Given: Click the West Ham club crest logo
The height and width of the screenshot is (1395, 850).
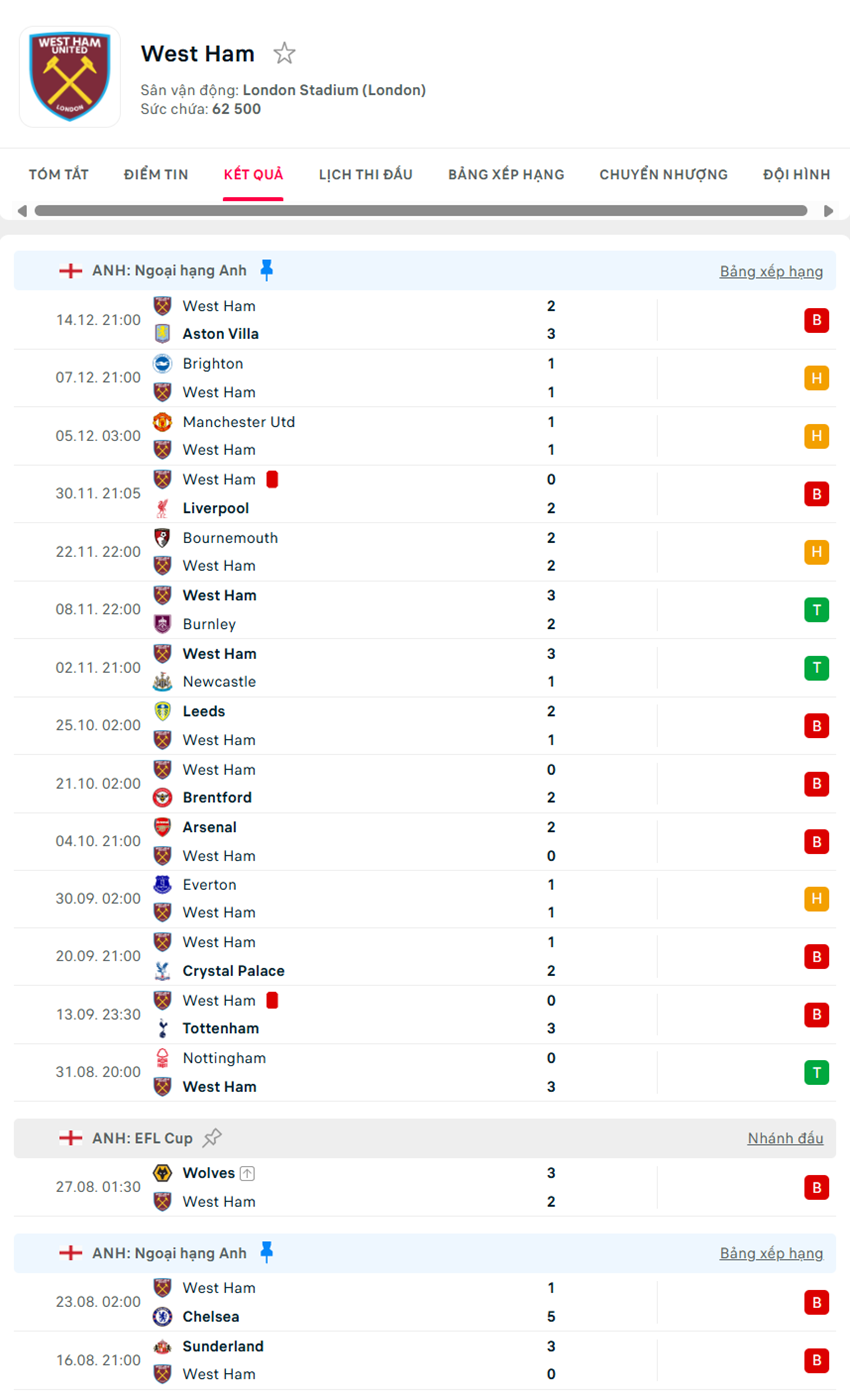Looking at the screenshot, I should pyautogui.click(x=70, y=77).
